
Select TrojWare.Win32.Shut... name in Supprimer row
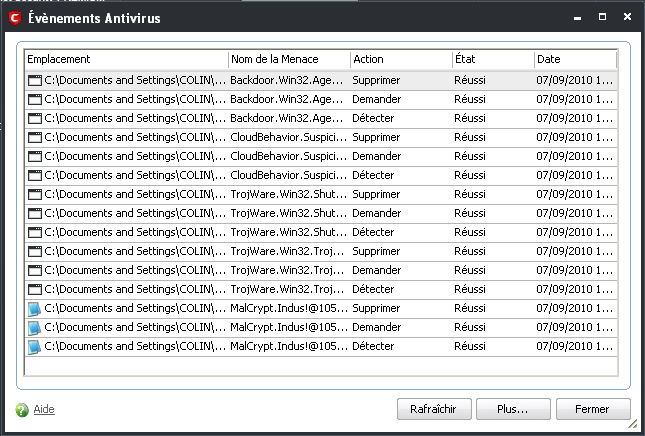[x=288, y=194]
